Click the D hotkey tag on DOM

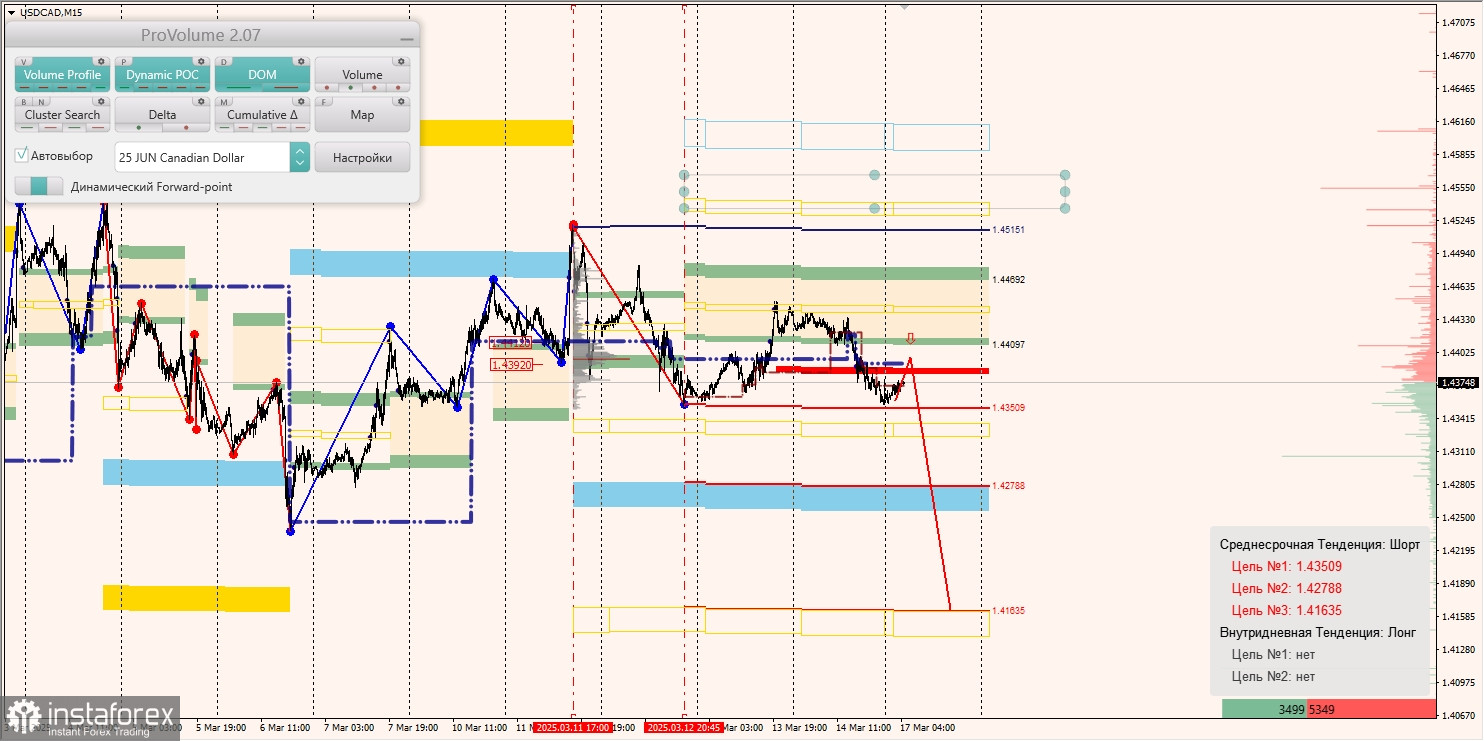pyautogui.click(x=224, y=62)
